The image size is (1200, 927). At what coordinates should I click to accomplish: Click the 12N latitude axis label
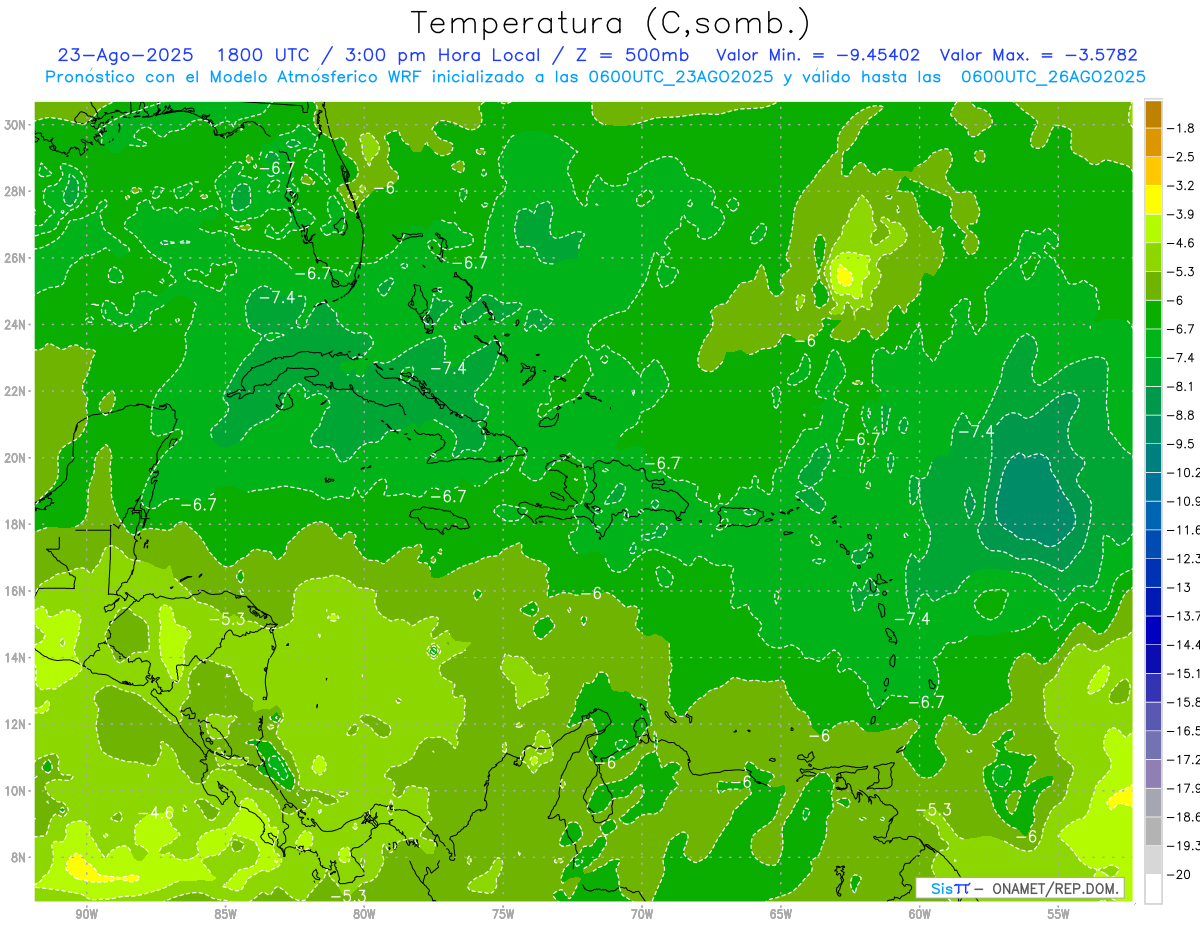pyautogui.click(x=16, y=724)
